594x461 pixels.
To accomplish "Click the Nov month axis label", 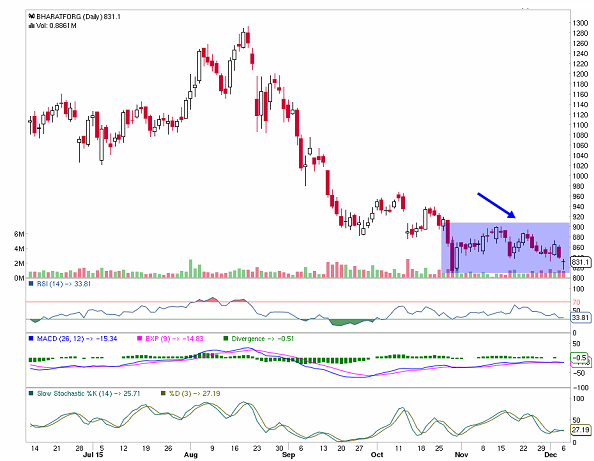I will (461, 455).
